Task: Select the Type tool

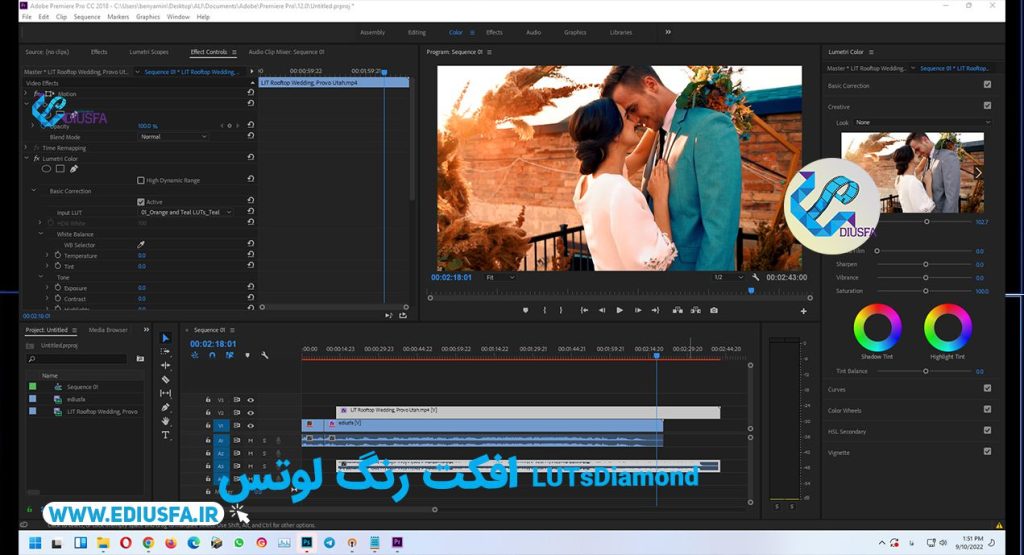Action: pos(165,435)
